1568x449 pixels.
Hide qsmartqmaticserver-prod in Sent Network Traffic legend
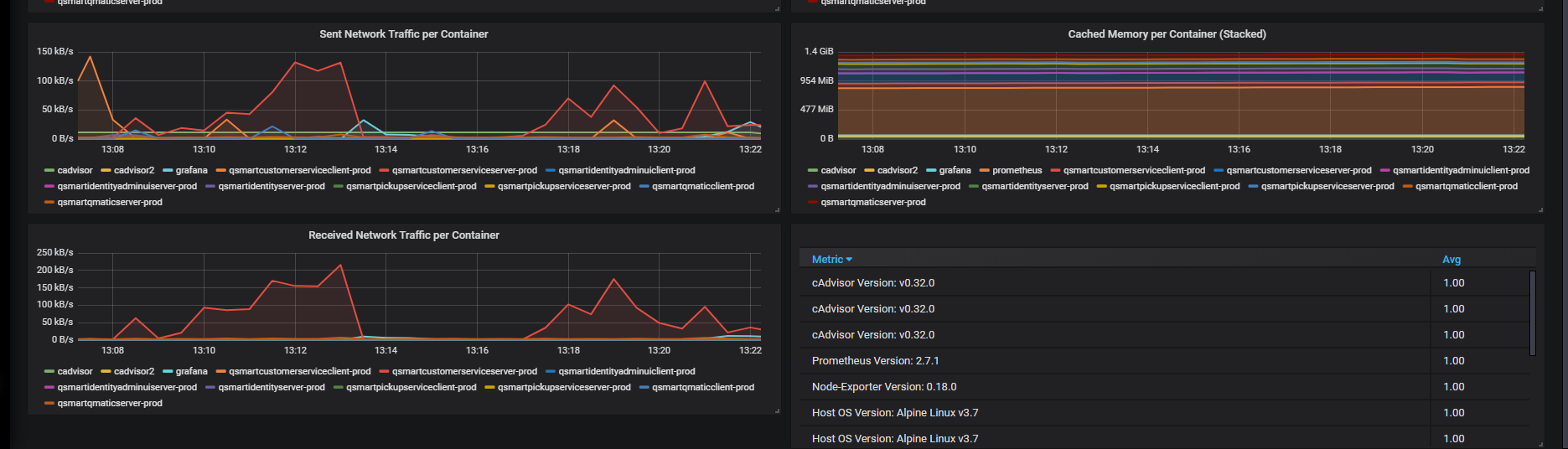[110, 202]
